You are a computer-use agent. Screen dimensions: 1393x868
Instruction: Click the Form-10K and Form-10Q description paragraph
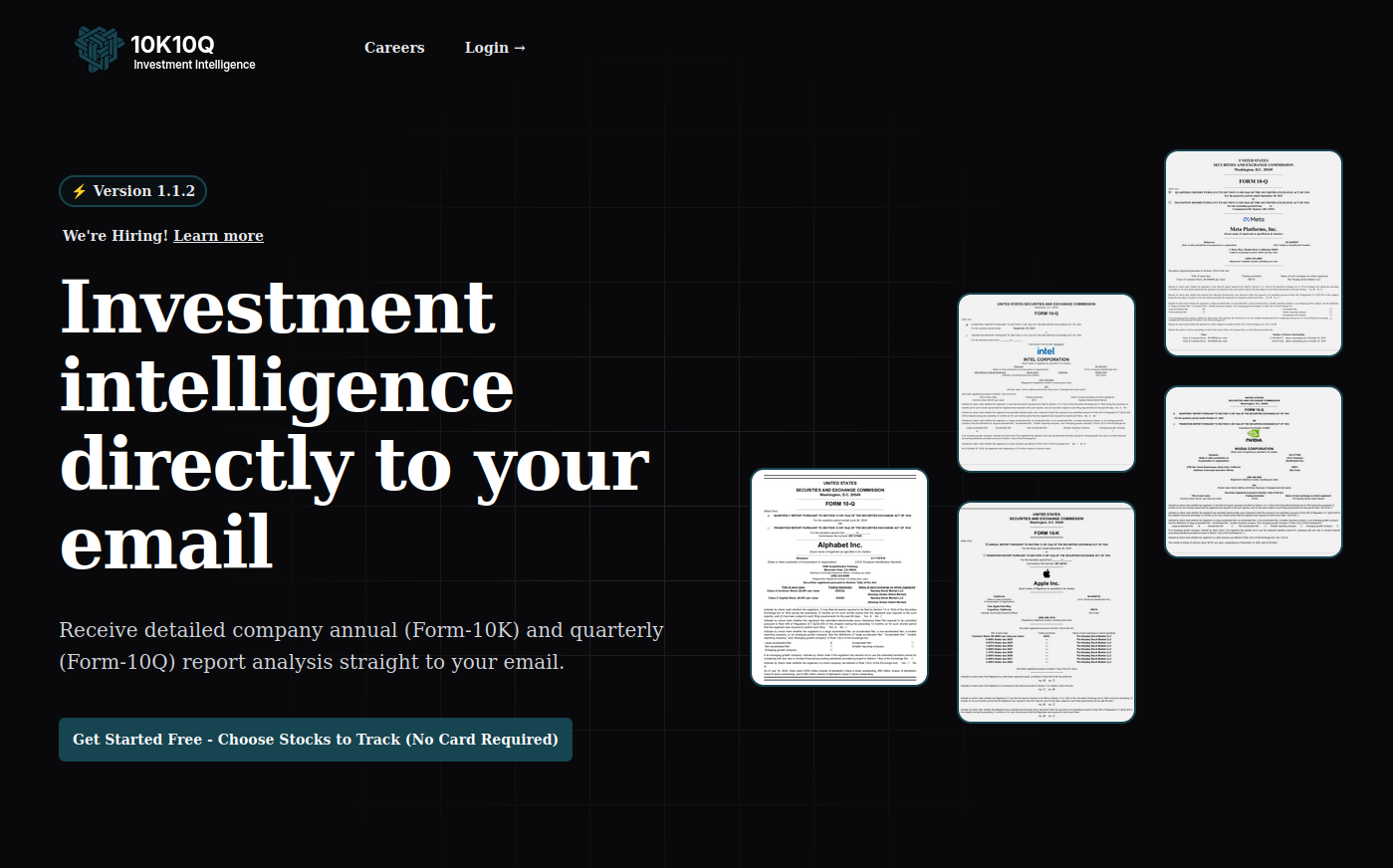361,646
